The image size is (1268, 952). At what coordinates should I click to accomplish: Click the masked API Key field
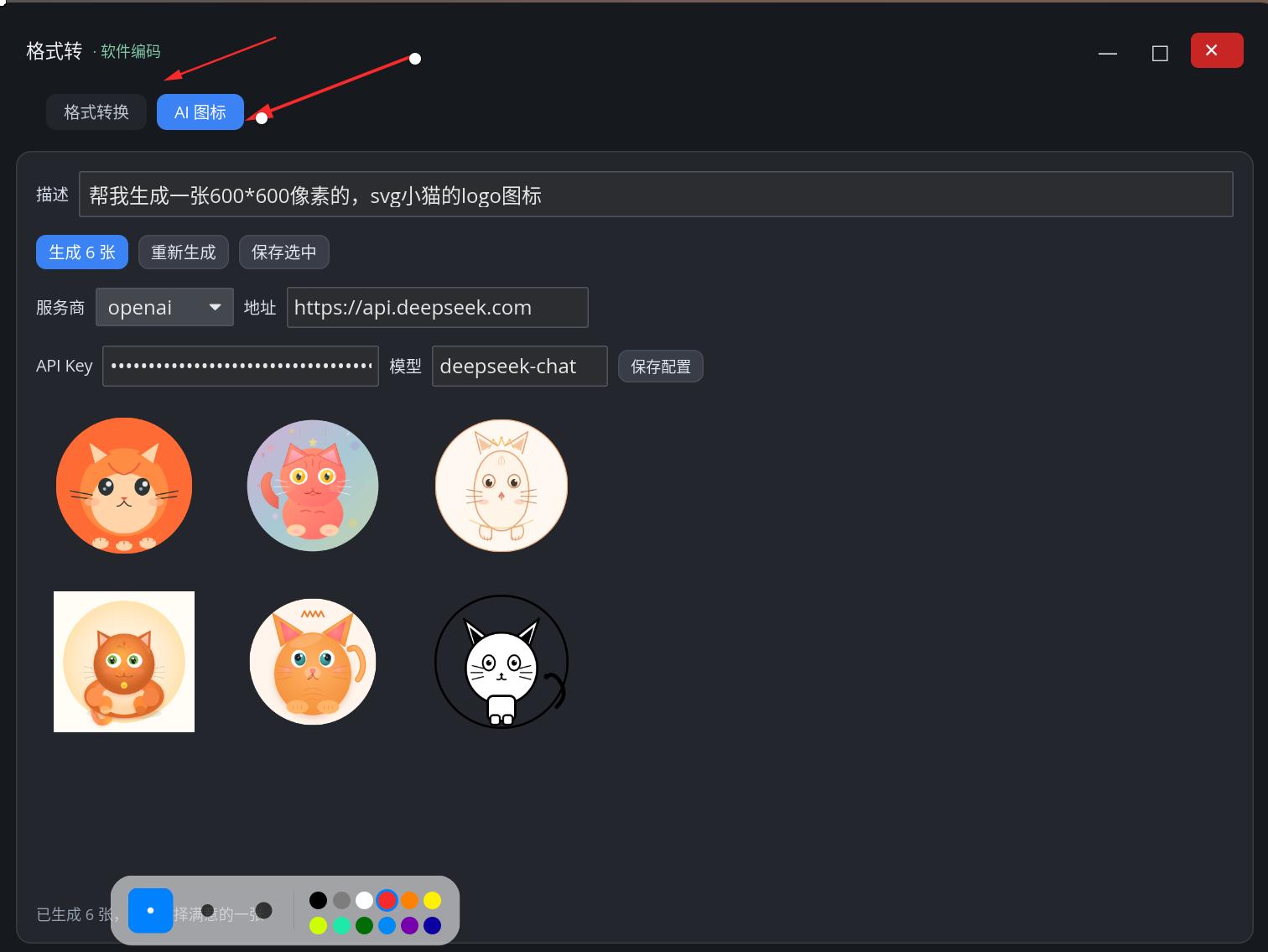[241, 367]
